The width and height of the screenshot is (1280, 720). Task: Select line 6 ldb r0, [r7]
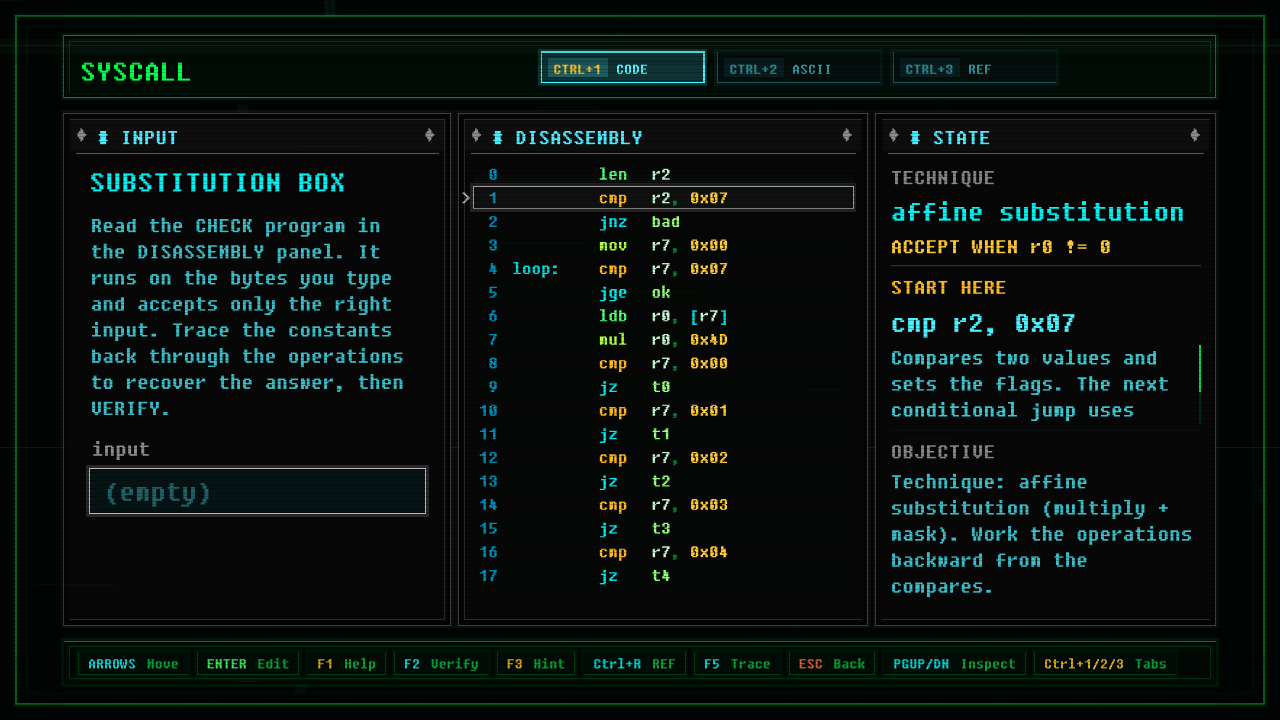[x=663, y=316]
